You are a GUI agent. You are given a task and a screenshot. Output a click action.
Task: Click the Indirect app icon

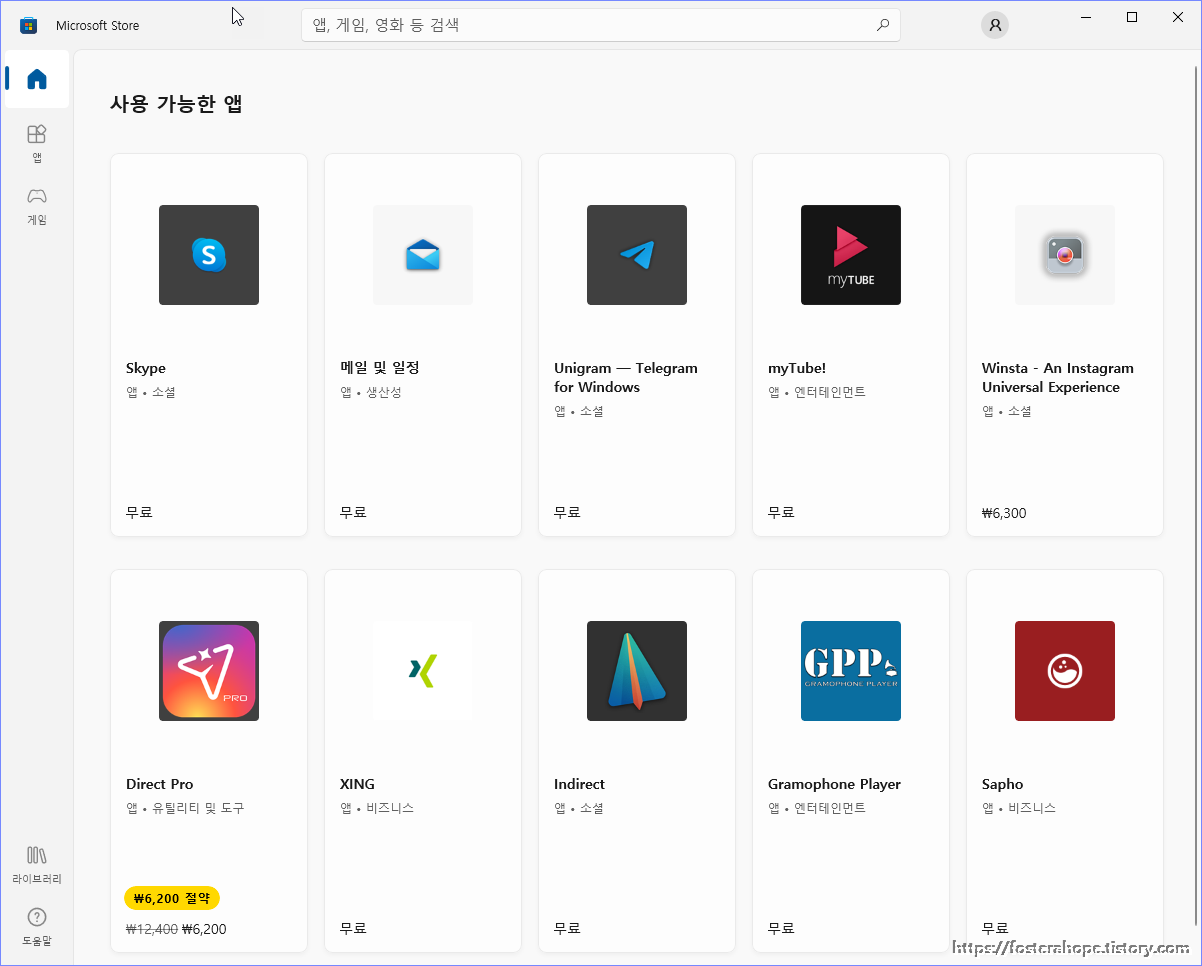pos(637,671)
